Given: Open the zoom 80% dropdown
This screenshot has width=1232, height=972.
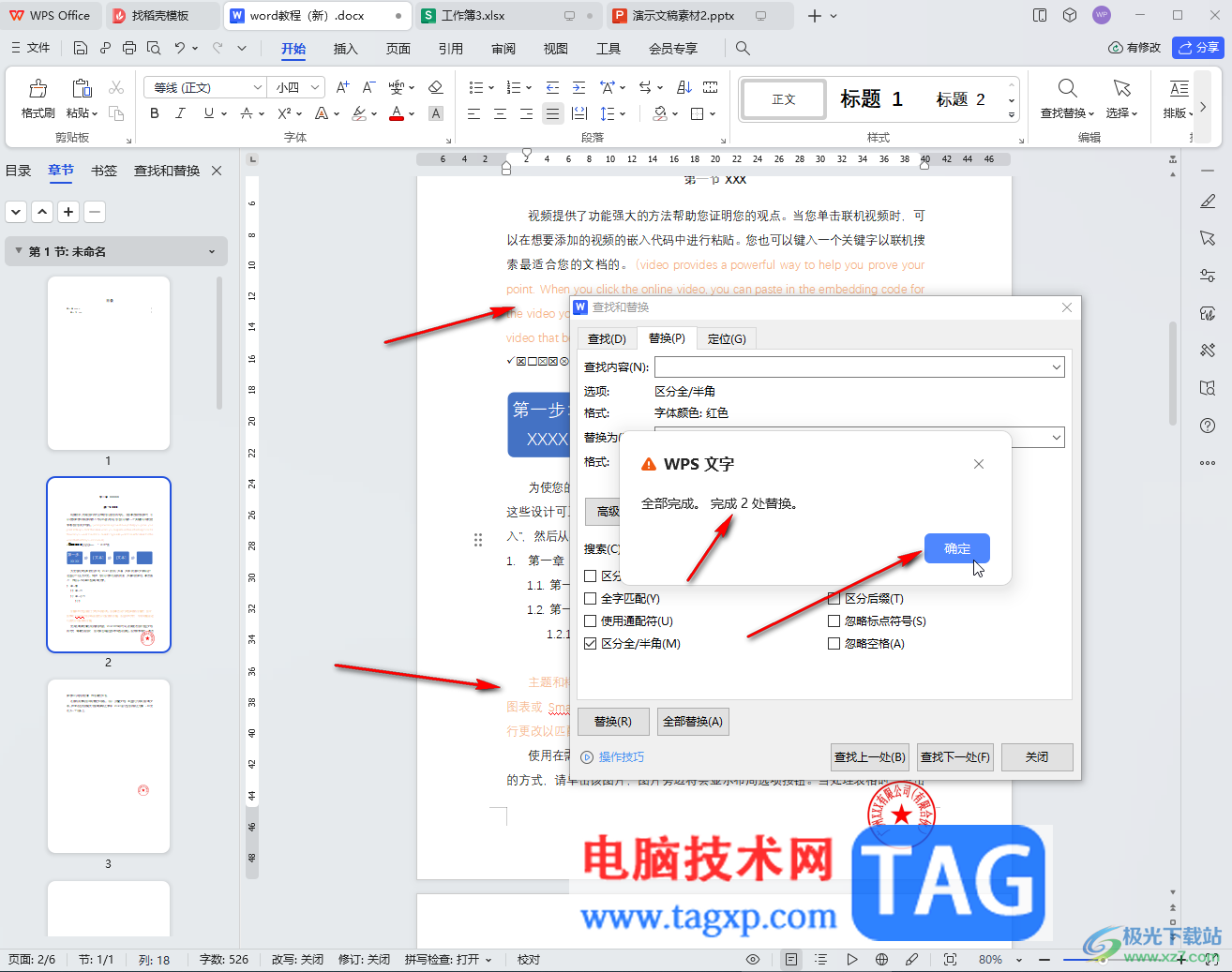Looking at the screenshot, I should pyautogui.click(x=1019, y=960).
